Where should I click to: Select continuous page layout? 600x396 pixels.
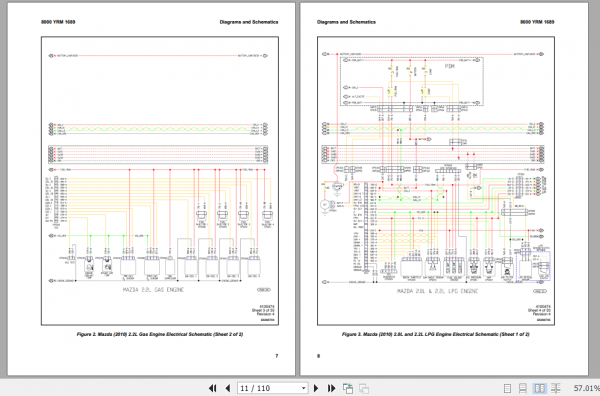[x=522, y=388]
